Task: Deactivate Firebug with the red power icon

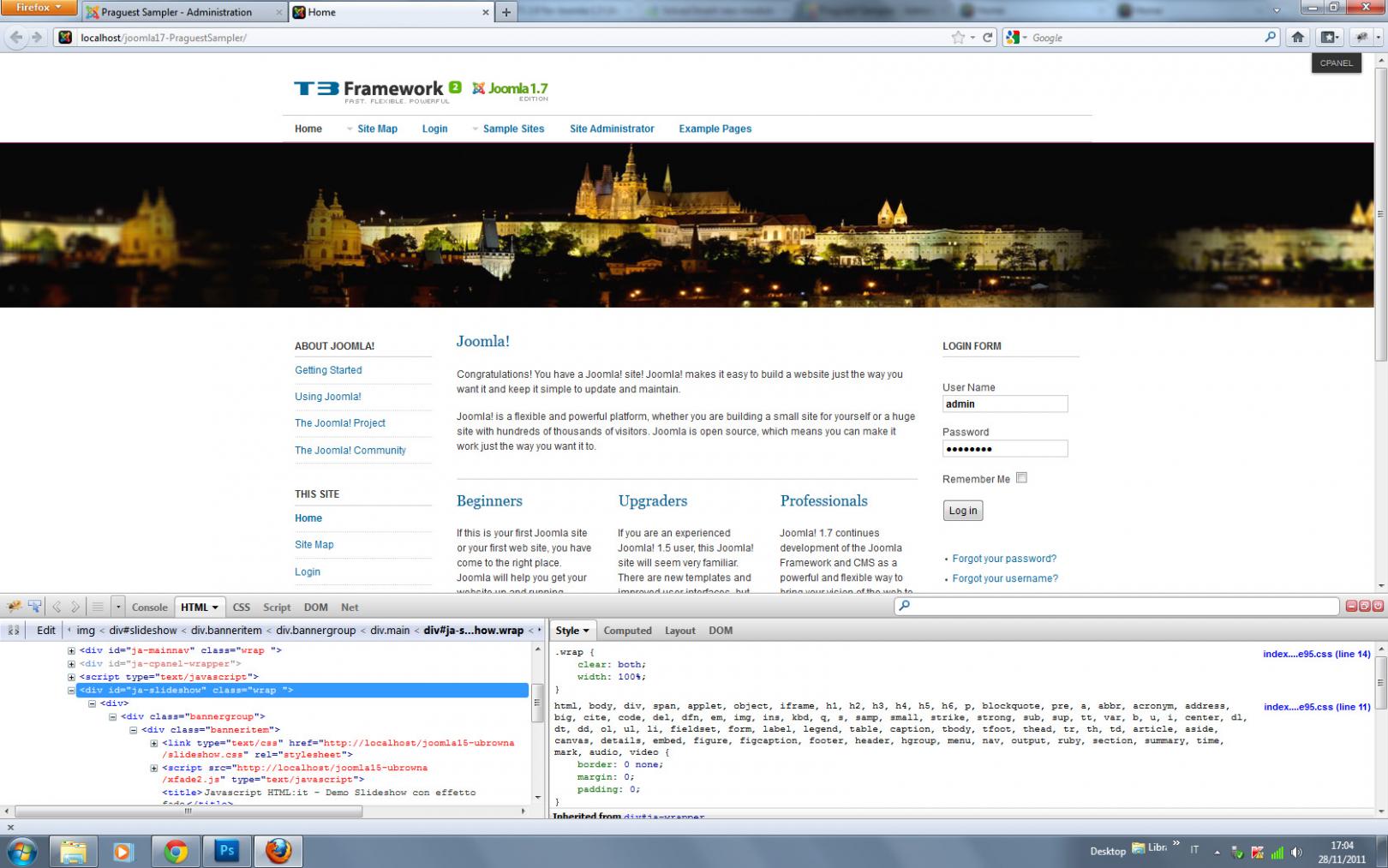Action: [x=1379, y=606]
